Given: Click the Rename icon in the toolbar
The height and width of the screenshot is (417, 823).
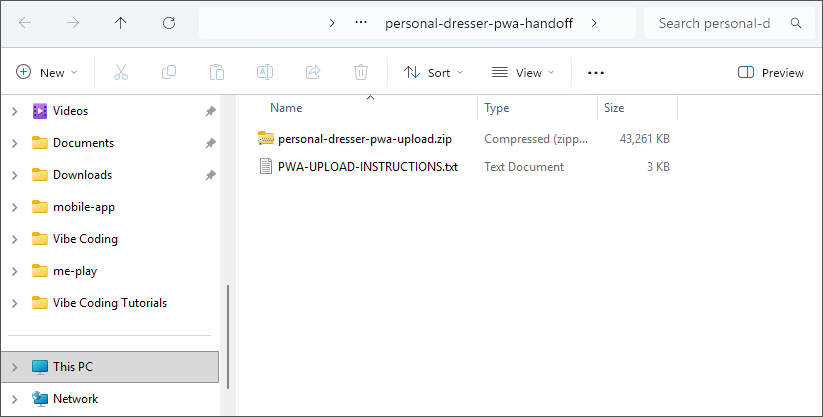Looking at the screenshot, I should 265,72.
